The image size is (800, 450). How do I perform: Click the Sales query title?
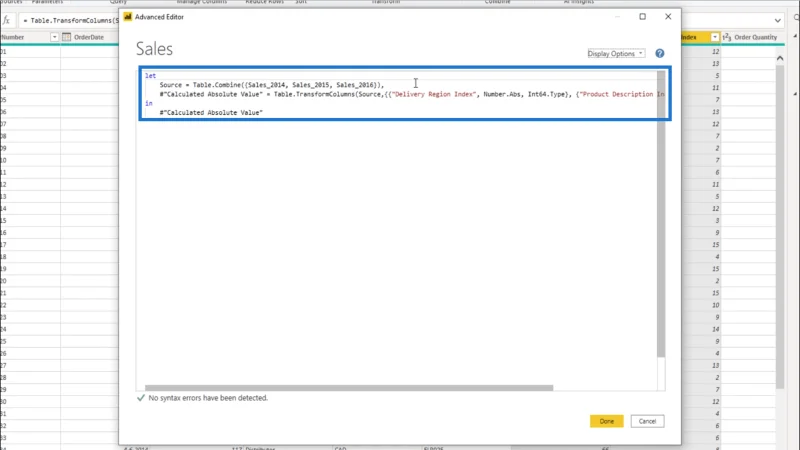click(x=154, y=49)
